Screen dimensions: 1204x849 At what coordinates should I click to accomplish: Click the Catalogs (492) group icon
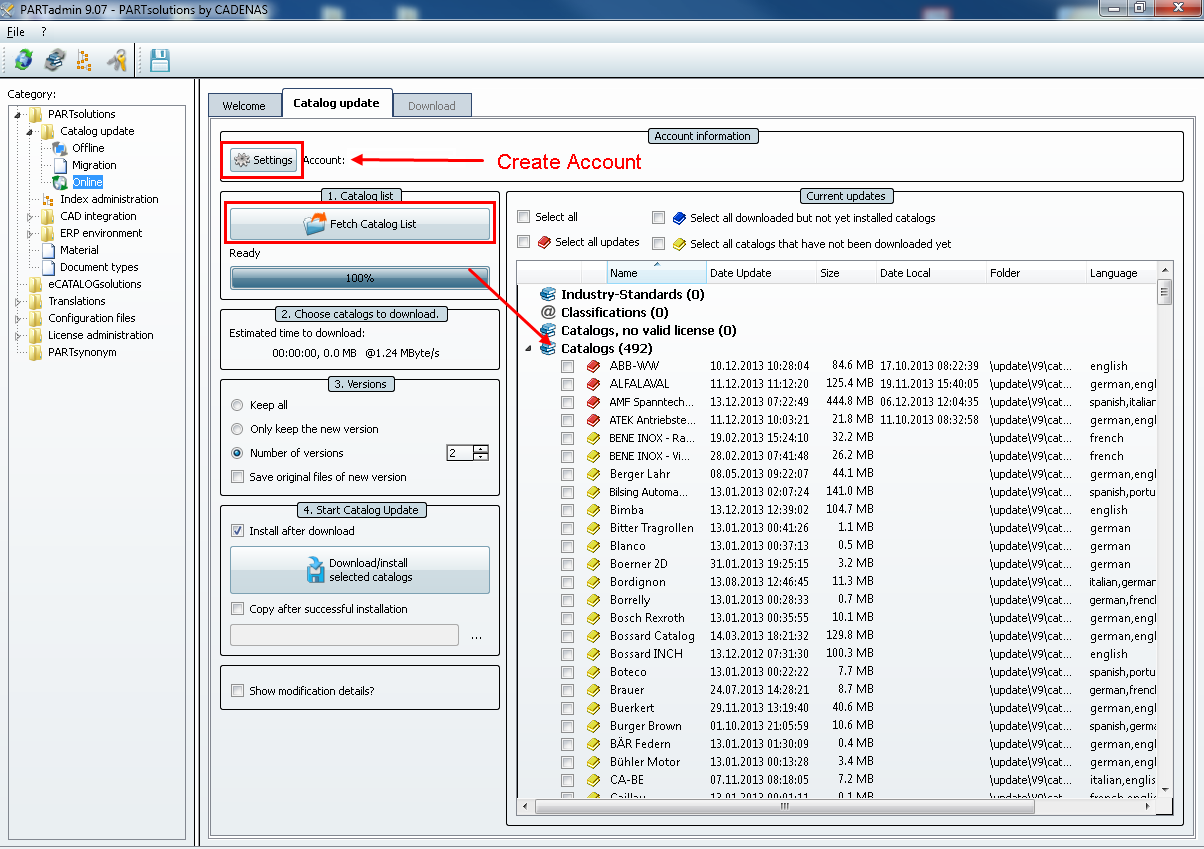tap(547, 348)
